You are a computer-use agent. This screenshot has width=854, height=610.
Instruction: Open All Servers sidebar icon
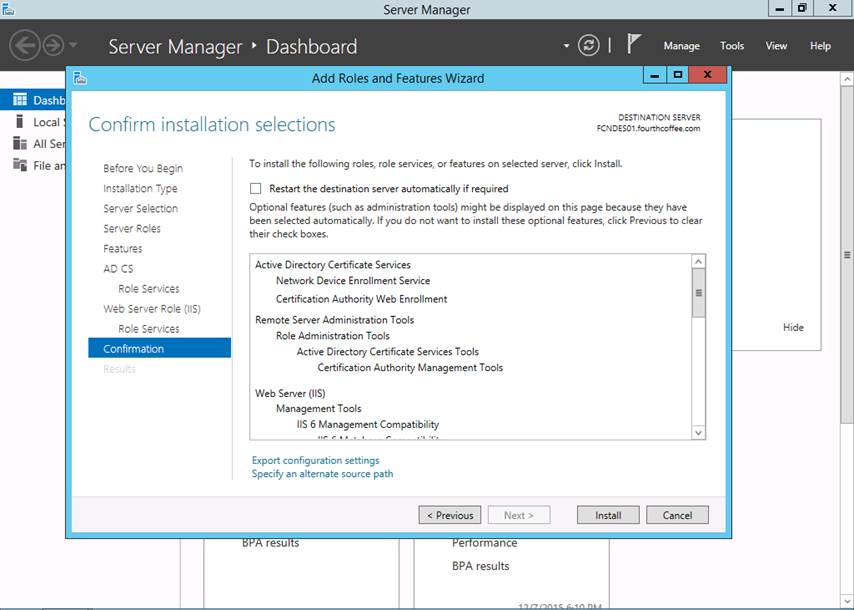coord(20,144)
